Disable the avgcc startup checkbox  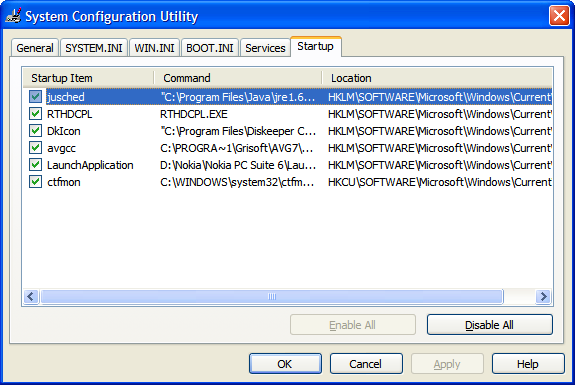(36, 148)
